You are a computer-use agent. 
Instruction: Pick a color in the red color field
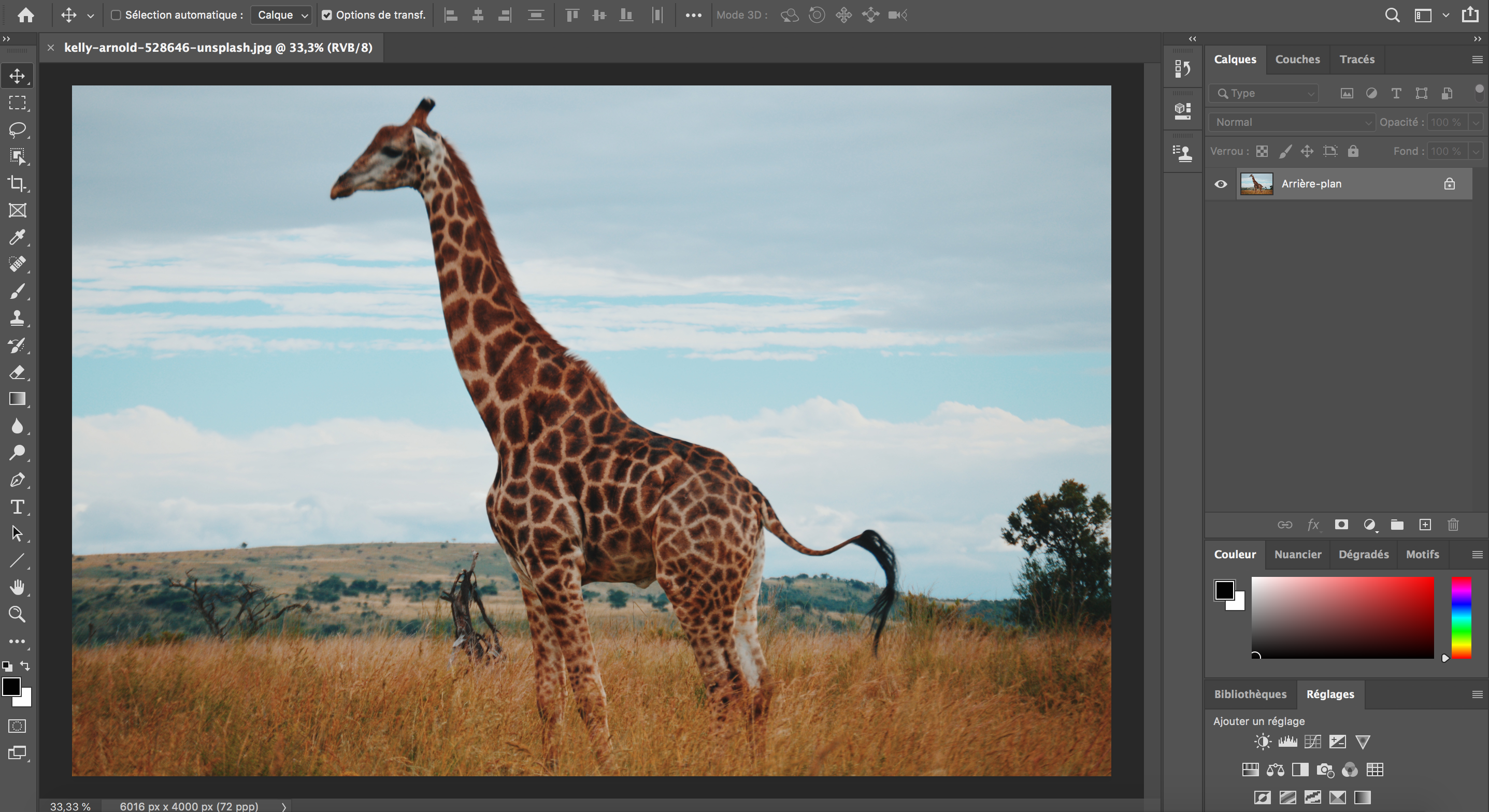click(1342, 617)
